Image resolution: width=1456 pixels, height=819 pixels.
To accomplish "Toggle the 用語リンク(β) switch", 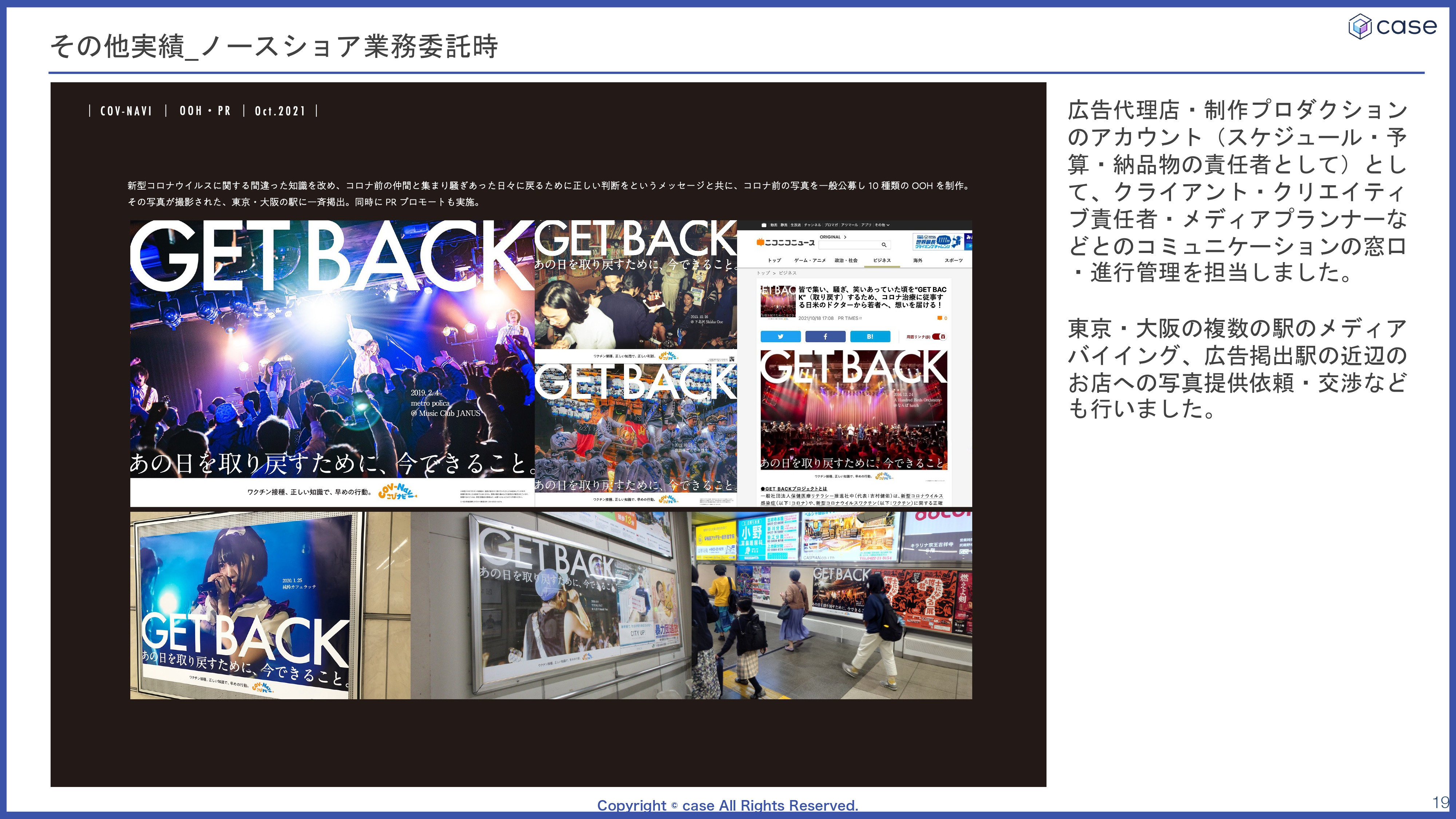I will click(x=939, y=337).
